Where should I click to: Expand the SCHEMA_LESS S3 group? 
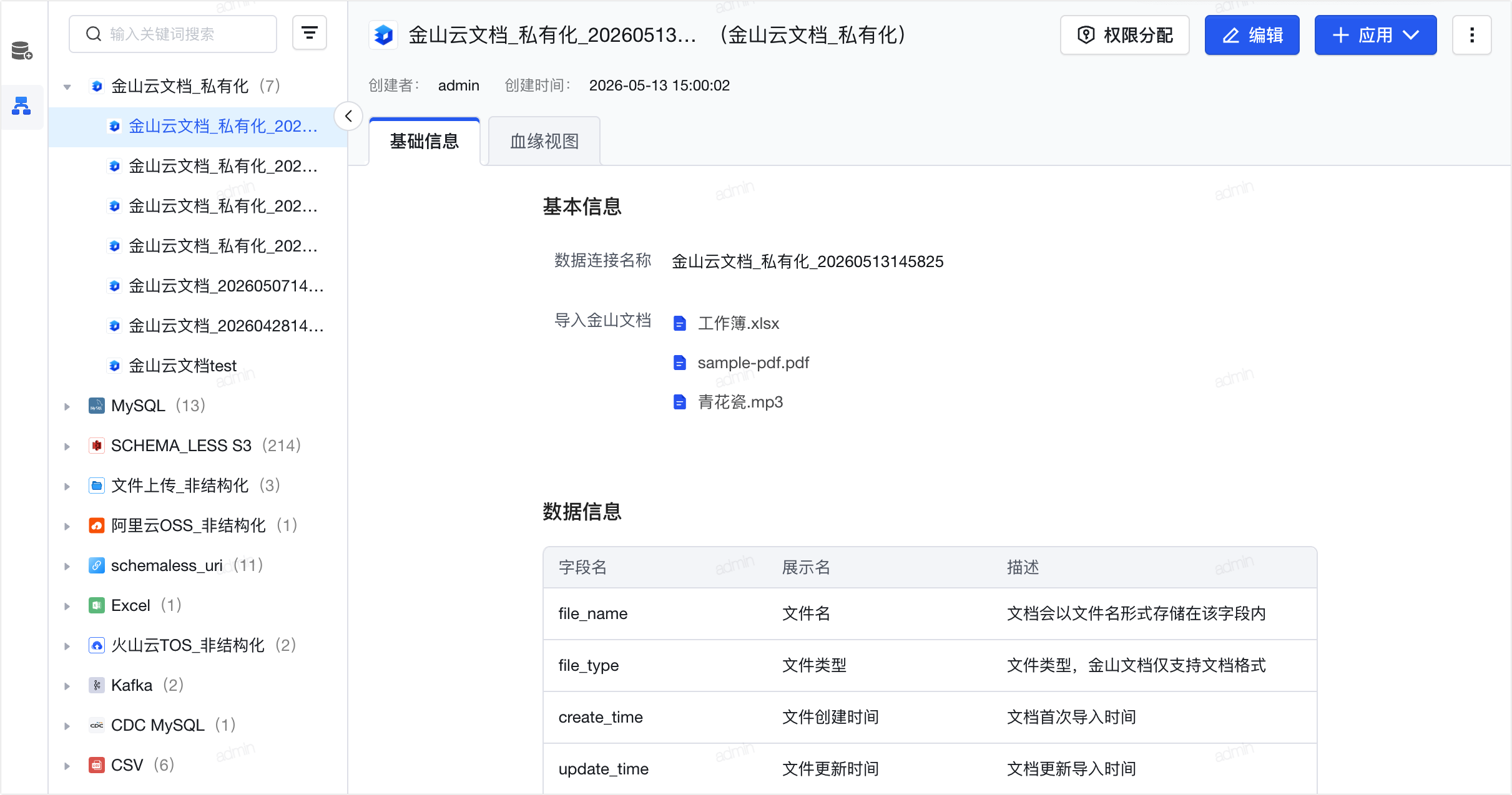[x=67, y=446]
